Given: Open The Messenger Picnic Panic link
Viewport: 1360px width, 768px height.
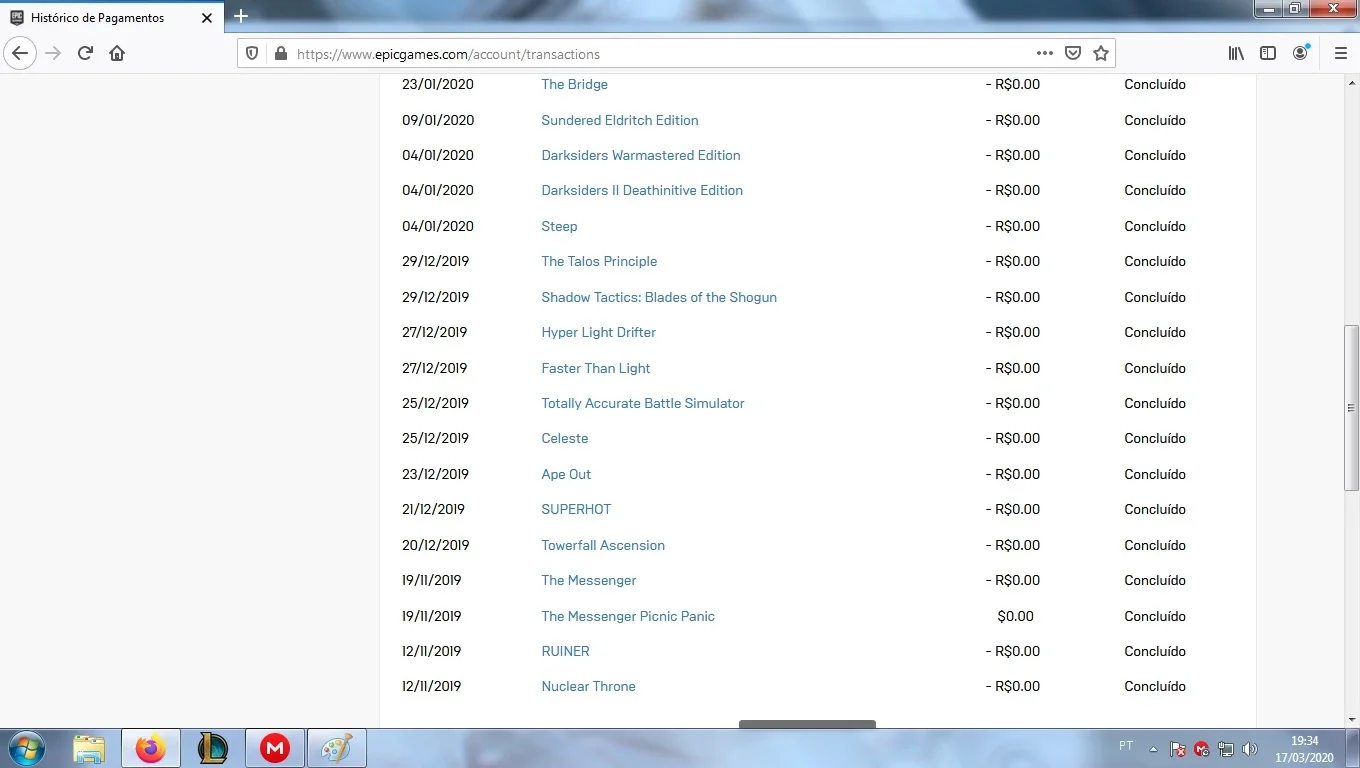Looking at the screenshot, I should click(628, 616).
